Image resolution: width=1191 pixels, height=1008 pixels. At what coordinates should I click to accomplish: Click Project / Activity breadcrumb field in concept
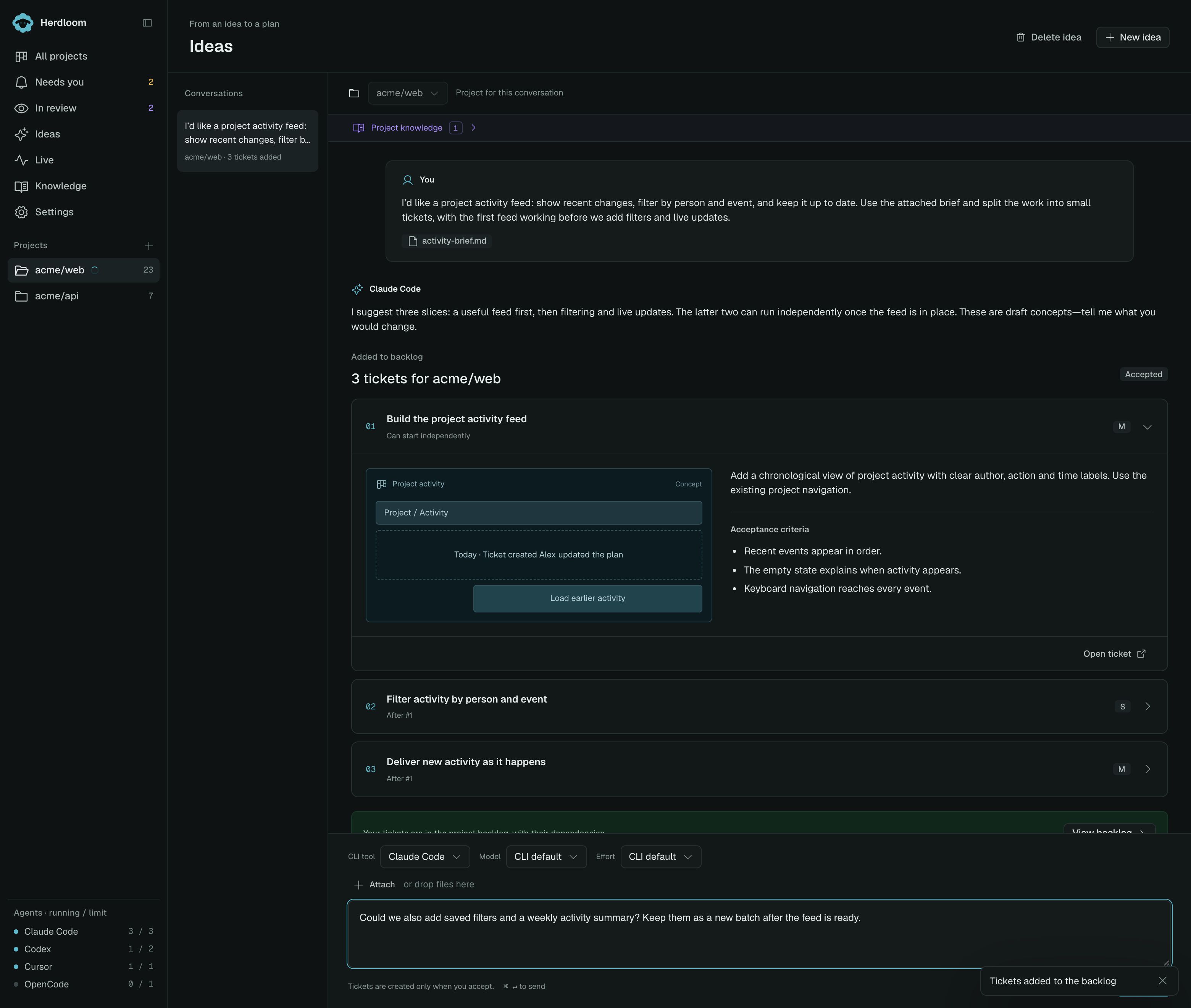click(x=539, y=512)
